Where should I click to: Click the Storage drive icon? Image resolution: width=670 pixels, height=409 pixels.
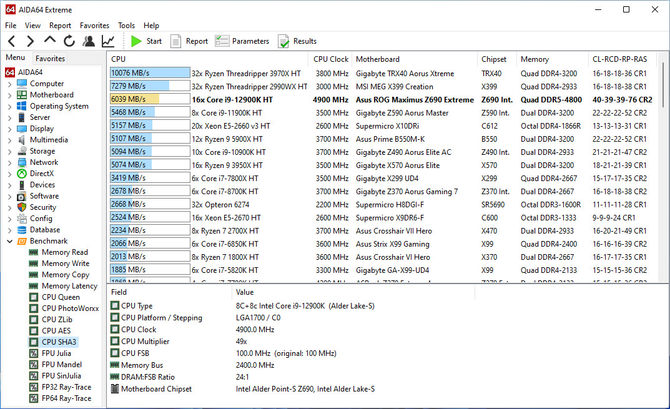22,151
